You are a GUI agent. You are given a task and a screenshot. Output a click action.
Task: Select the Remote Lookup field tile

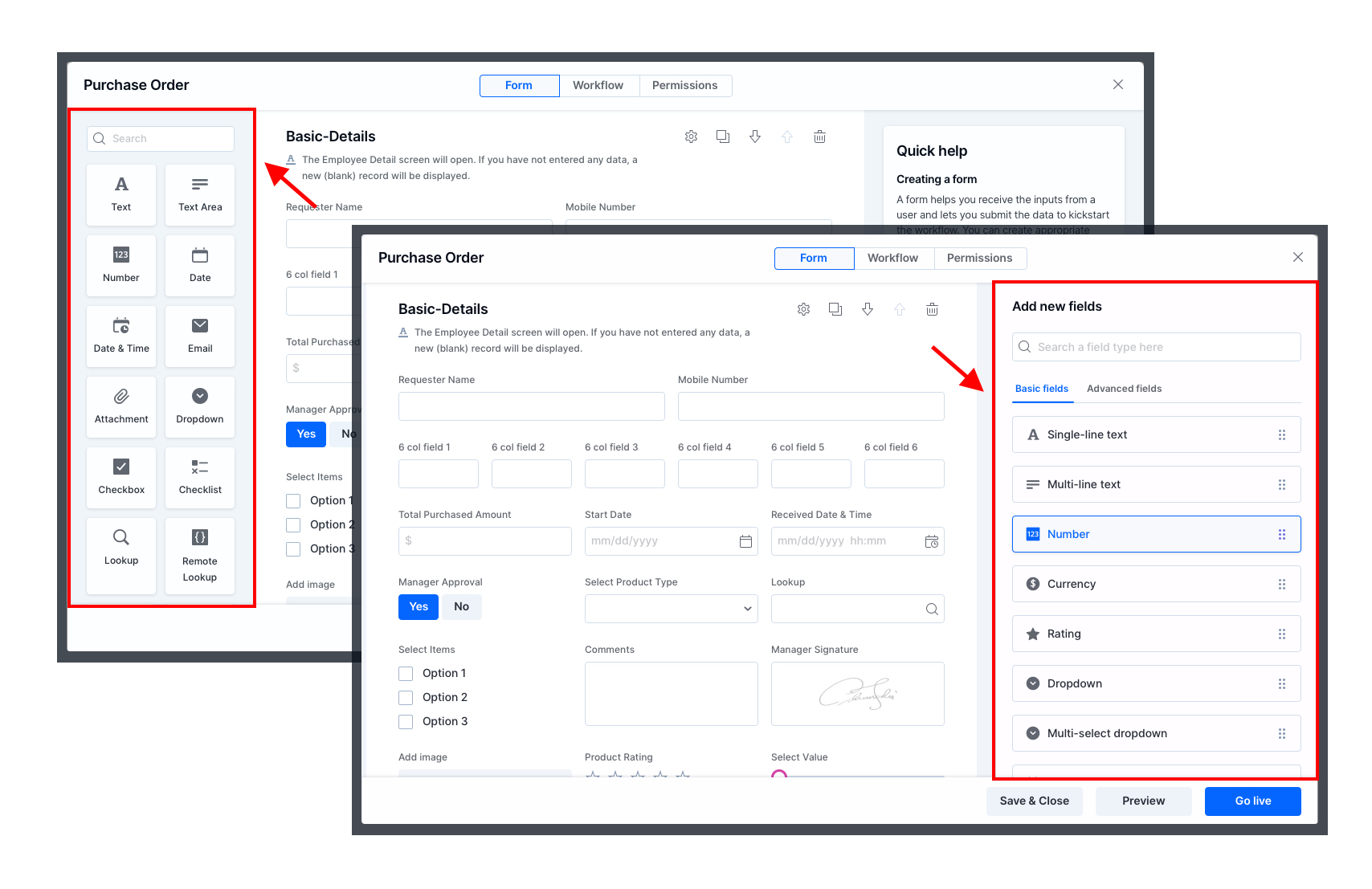pyautogui.click(x=200, y=556)
